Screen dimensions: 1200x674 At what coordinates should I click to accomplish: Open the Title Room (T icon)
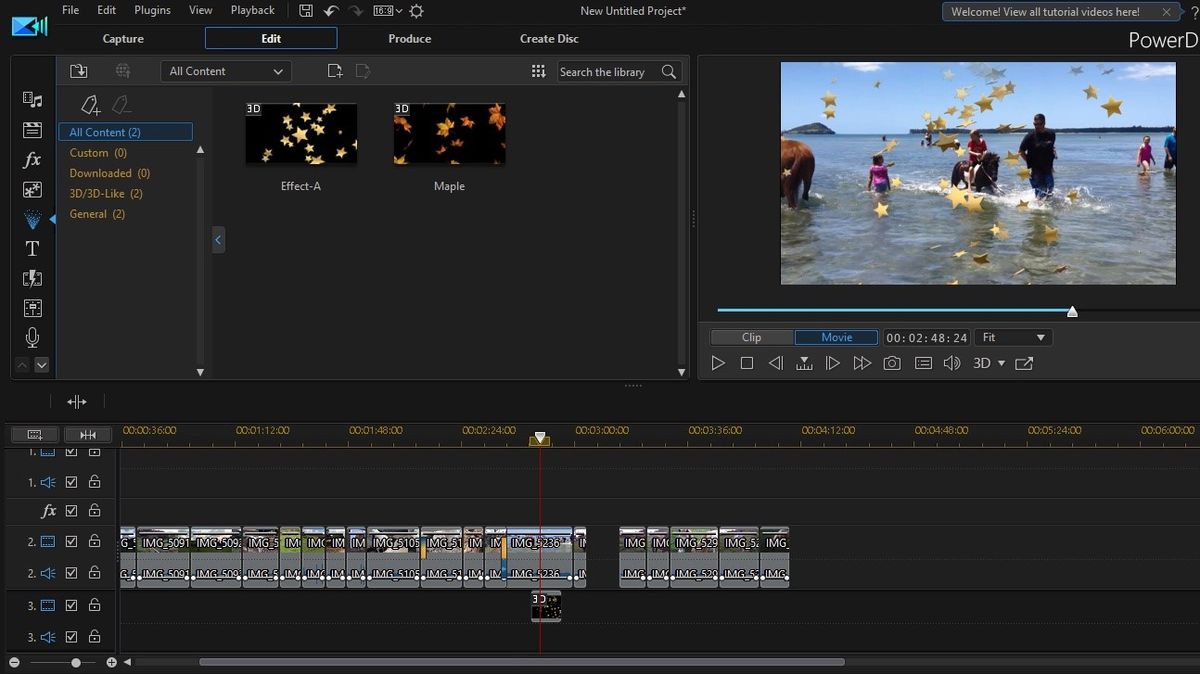32,249
